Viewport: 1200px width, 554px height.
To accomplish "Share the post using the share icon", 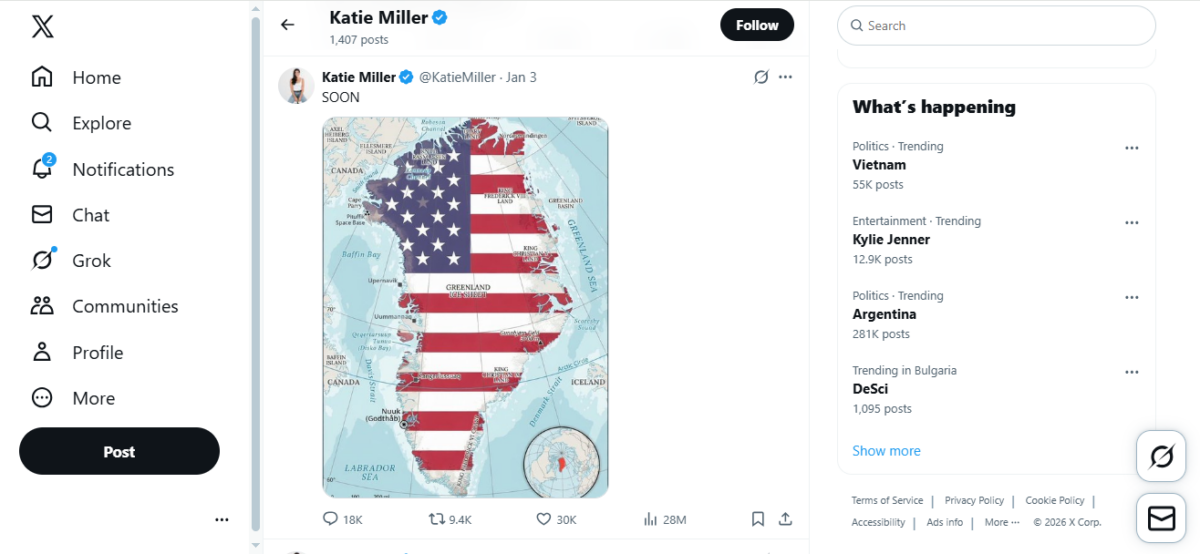I will (x=785, y=519).
